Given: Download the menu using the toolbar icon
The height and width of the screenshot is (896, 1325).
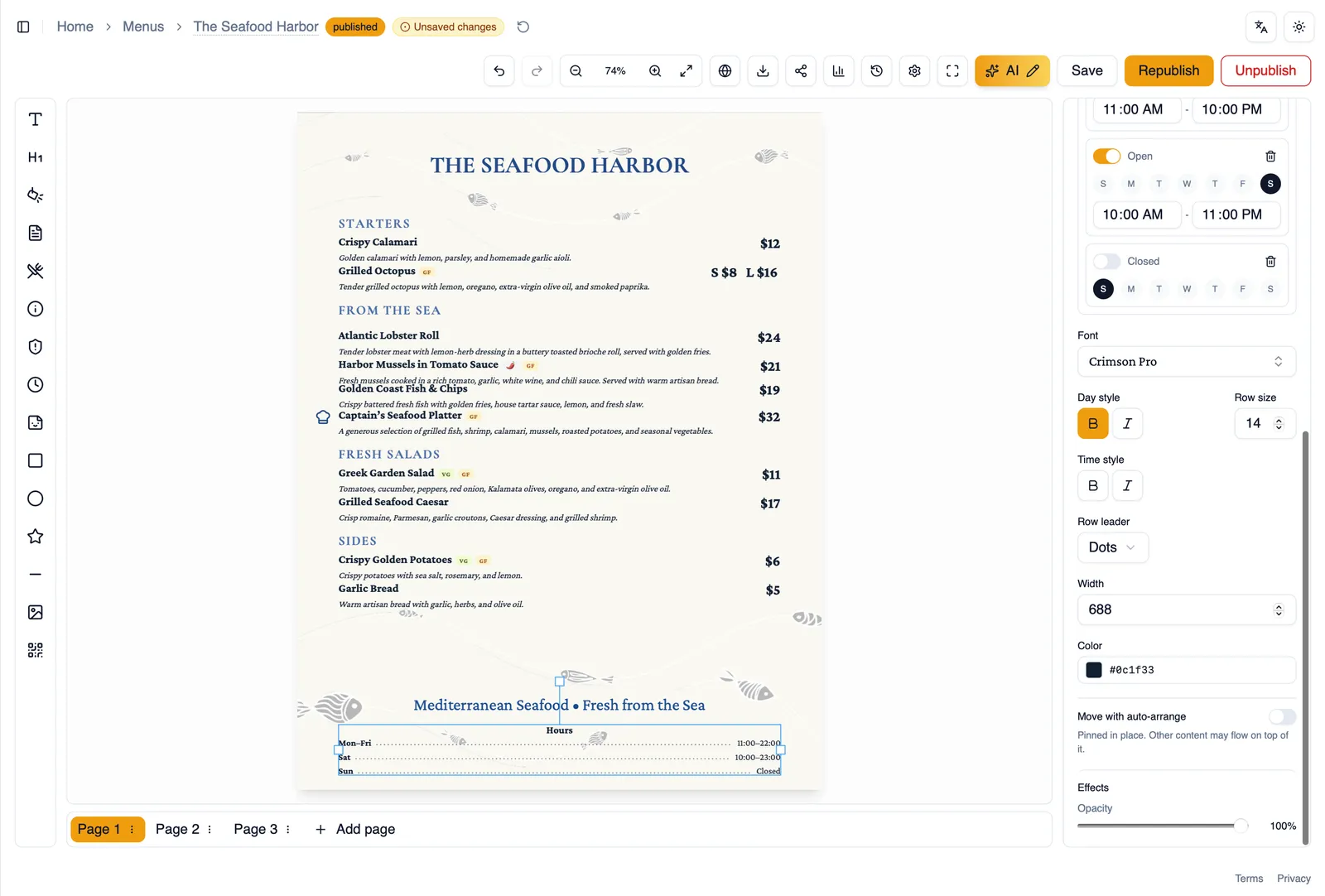Looking at the screenshot, I should pyautogui.click(x=763, y=70).
